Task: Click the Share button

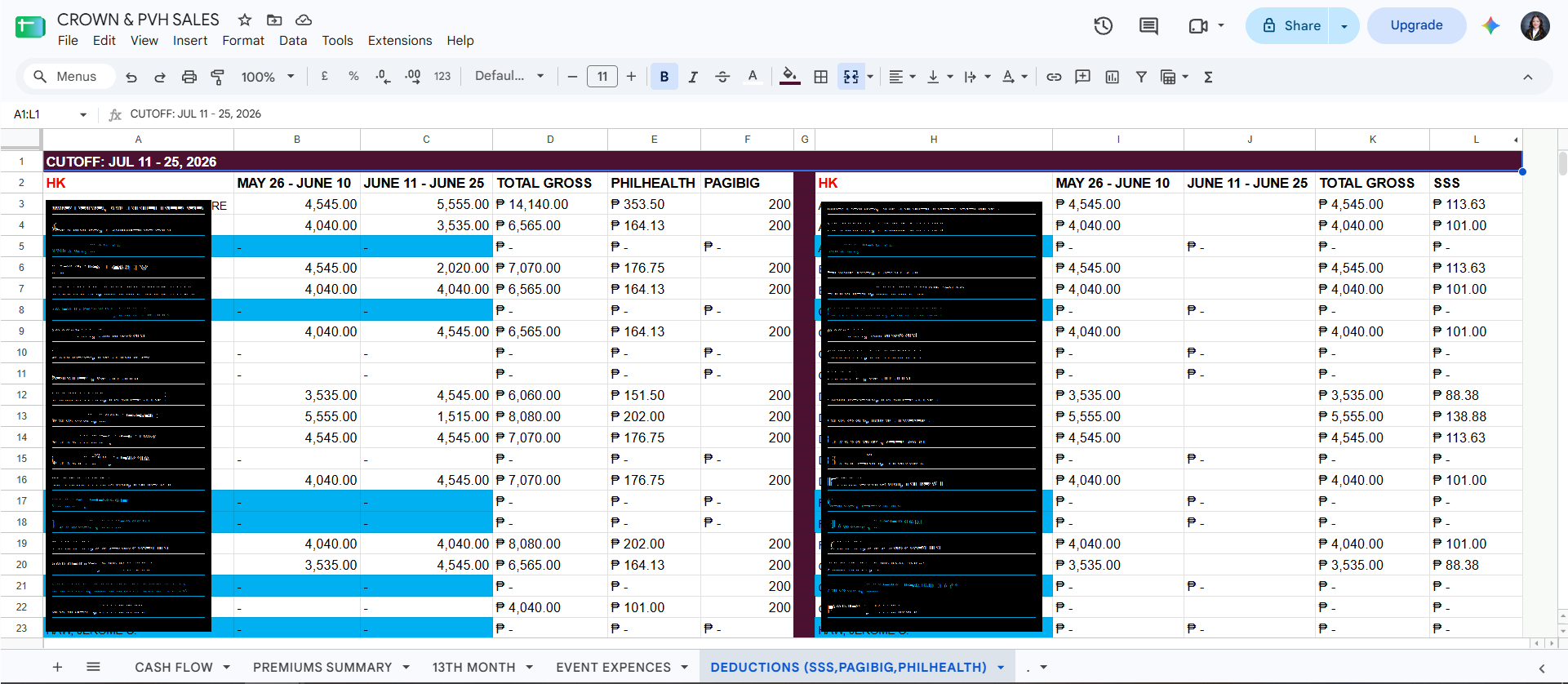Action: click(1287, 26)
